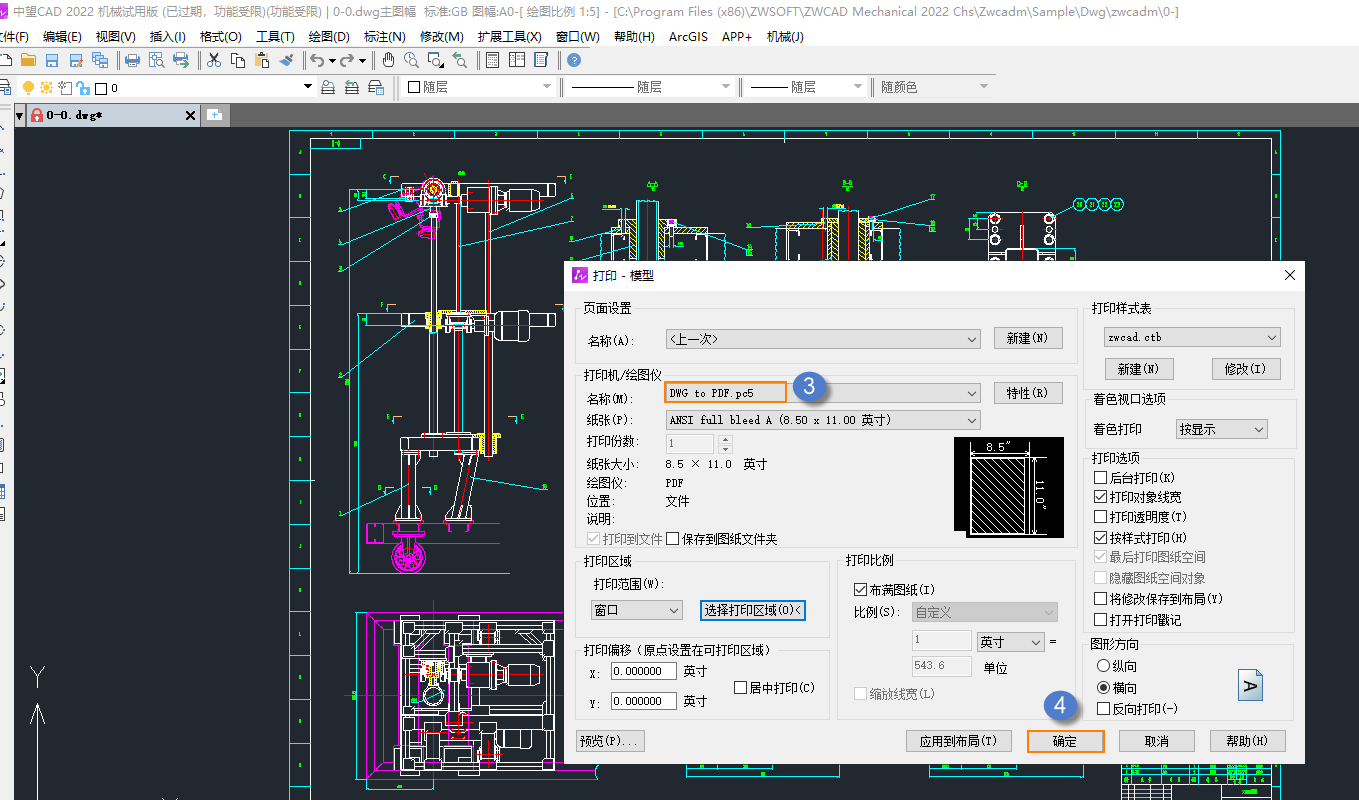This screenshot has height=800, width=1359.
Task: Uncheck 打印对象线宽 checkbox
Action: 1101,497
